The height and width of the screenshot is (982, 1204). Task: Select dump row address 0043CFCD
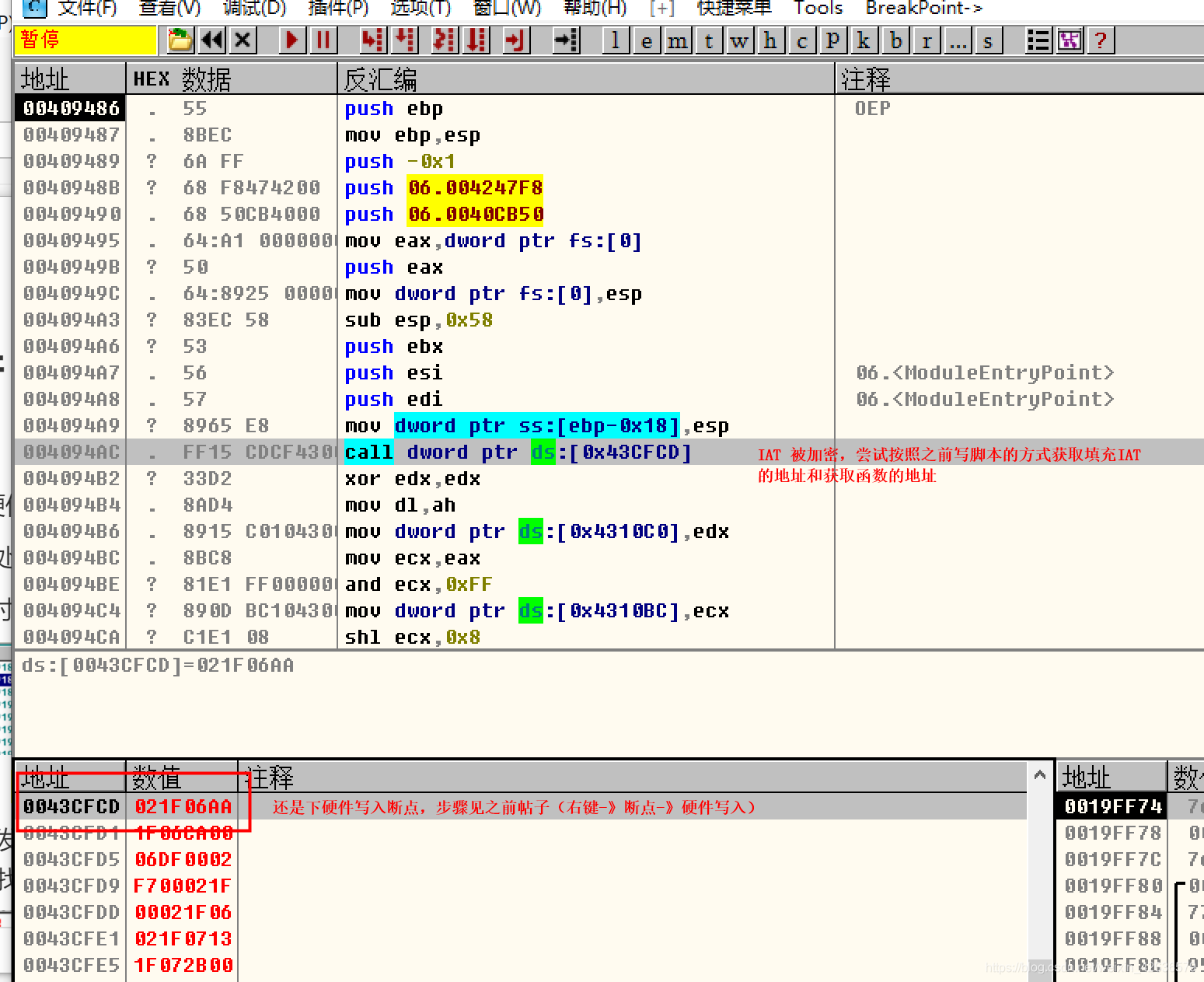pos(71,806)
